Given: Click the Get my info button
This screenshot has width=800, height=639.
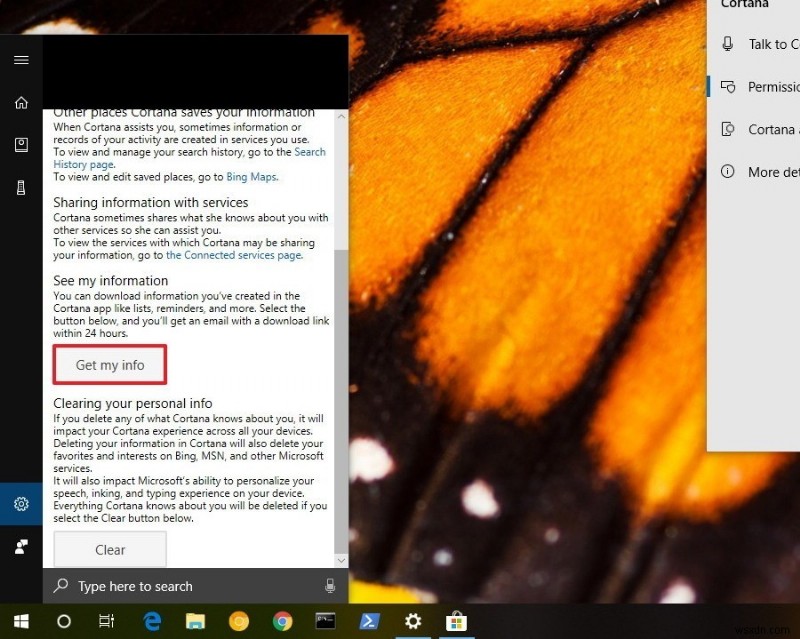Looking at the screenshot, I should pos(110,365).
